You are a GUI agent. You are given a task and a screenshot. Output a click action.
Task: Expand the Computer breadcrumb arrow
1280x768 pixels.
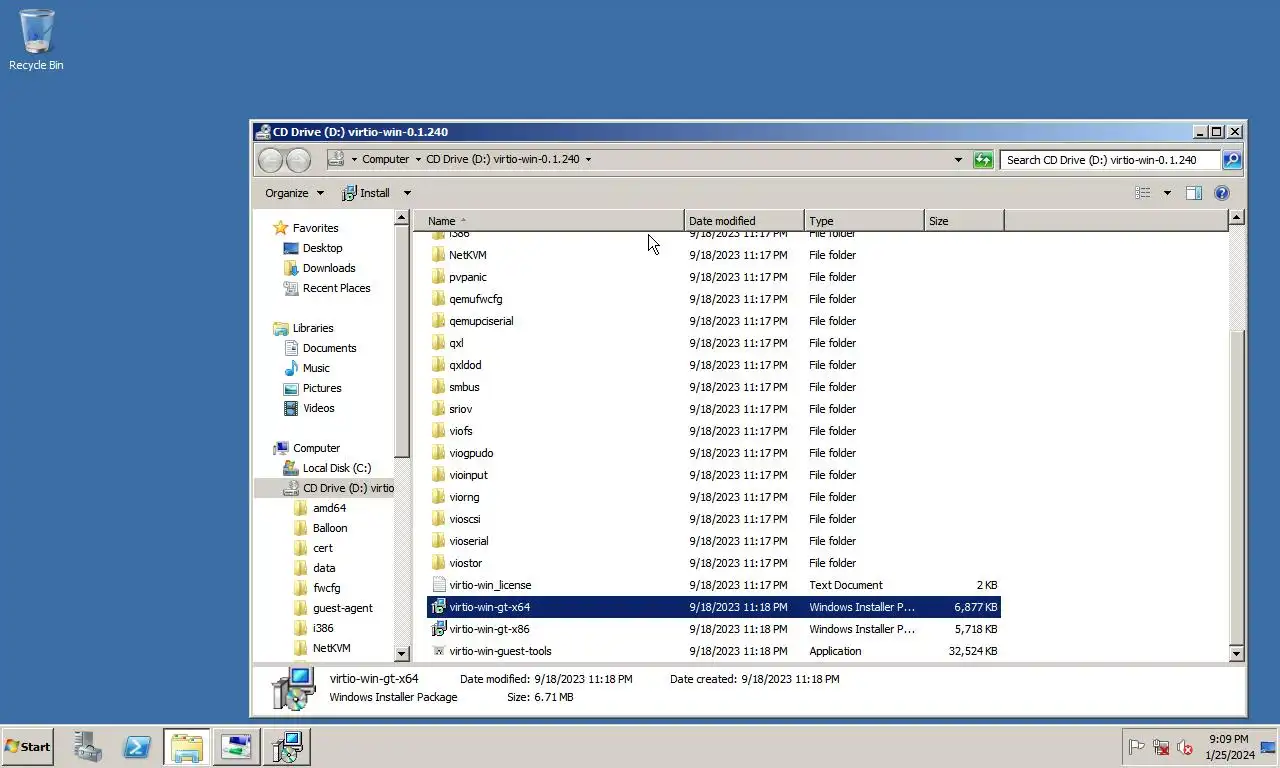(417, 159)
